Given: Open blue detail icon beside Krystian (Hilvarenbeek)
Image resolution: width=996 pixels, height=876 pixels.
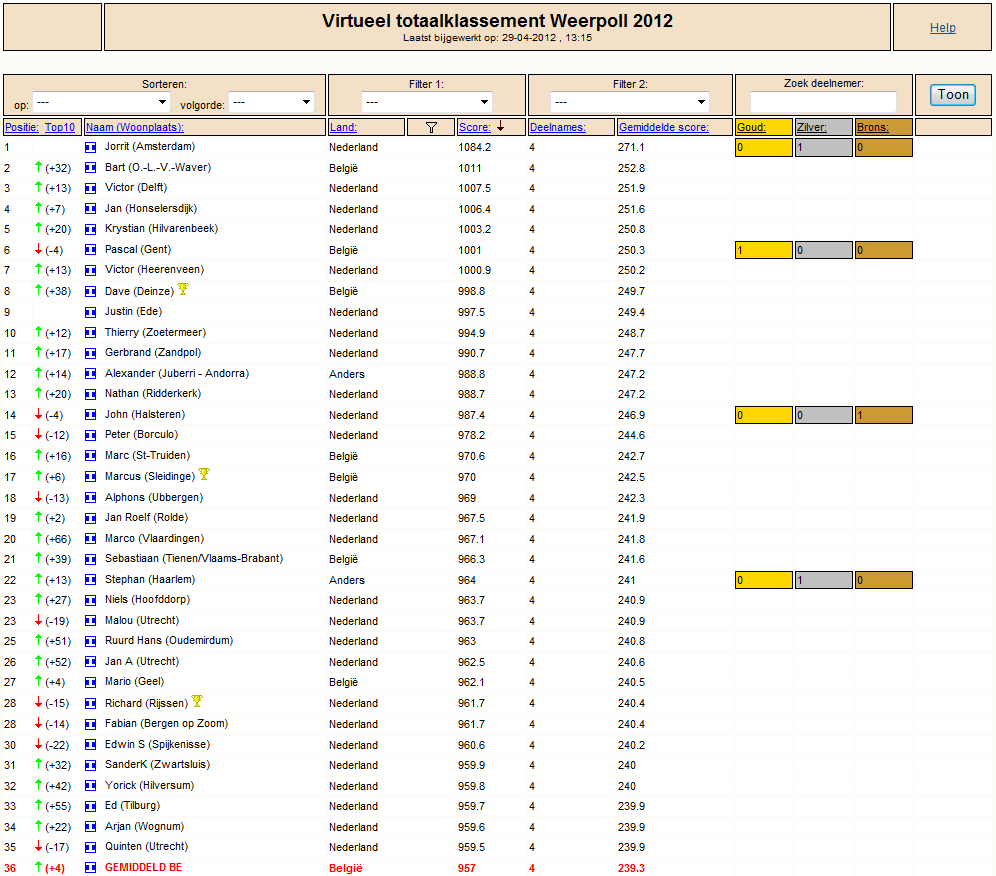Looking at the screenshot, I should 91,229.
